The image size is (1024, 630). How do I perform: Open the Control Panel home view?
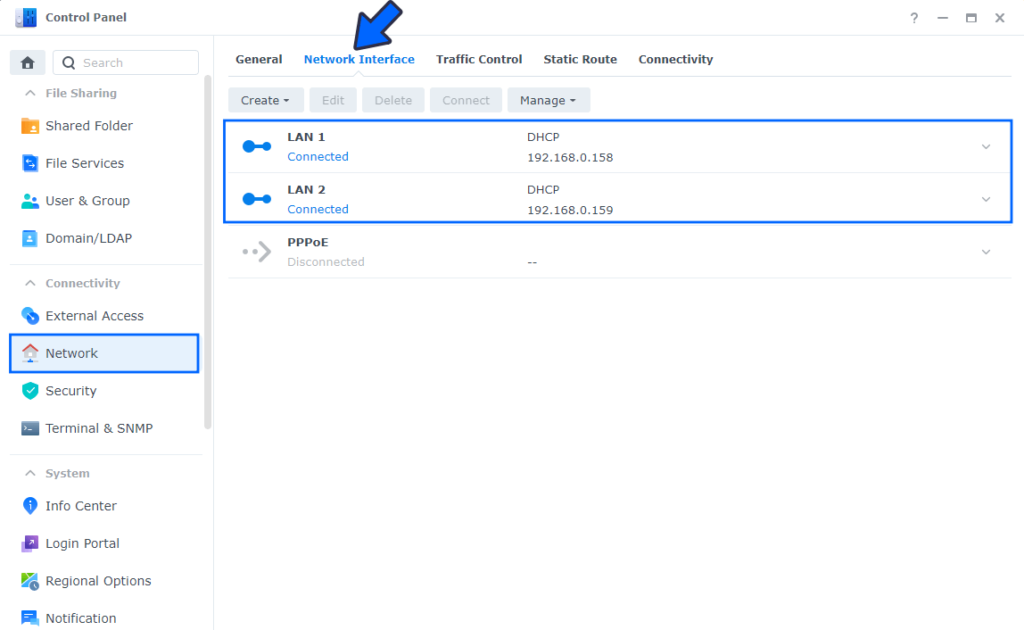pyautogui.click(x=27, y=62)
